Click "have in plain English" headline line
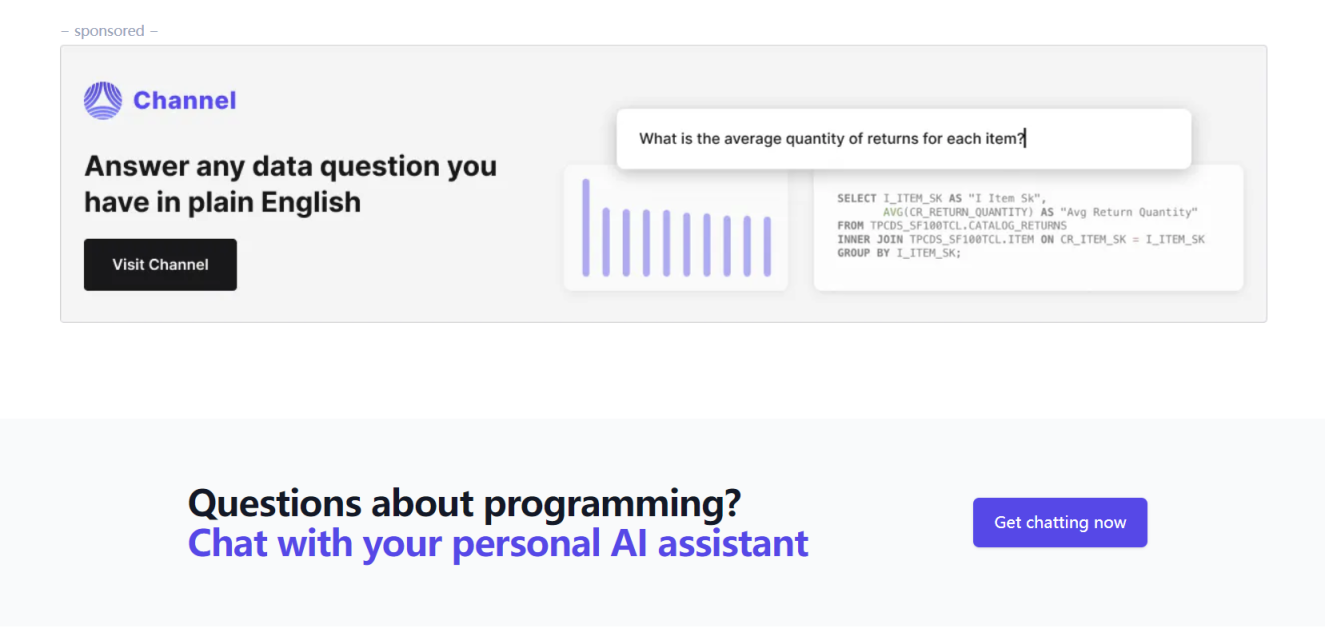 coord(222,202)
